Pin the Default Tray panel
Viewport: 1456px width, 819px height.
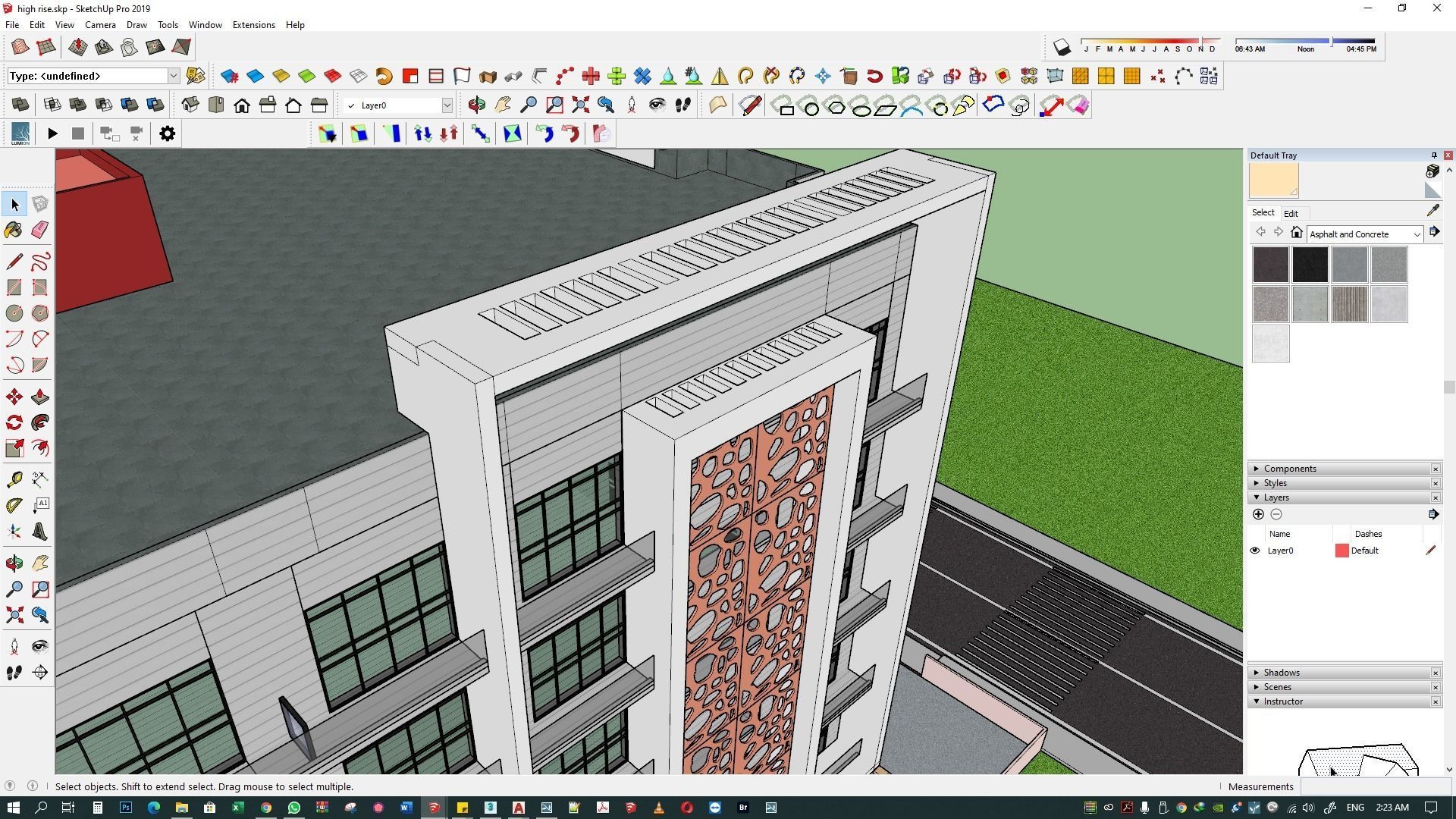coord(1434,155)
